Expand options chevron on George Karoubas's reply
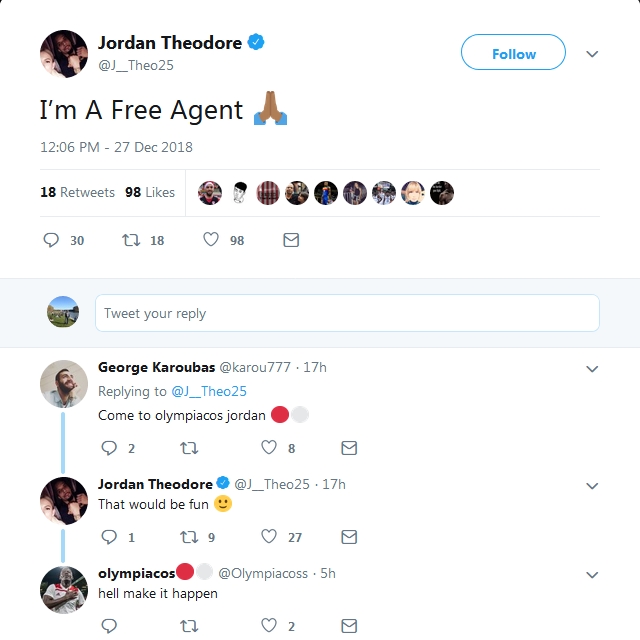The image size is (640, 640). click(x=592, y=369)
